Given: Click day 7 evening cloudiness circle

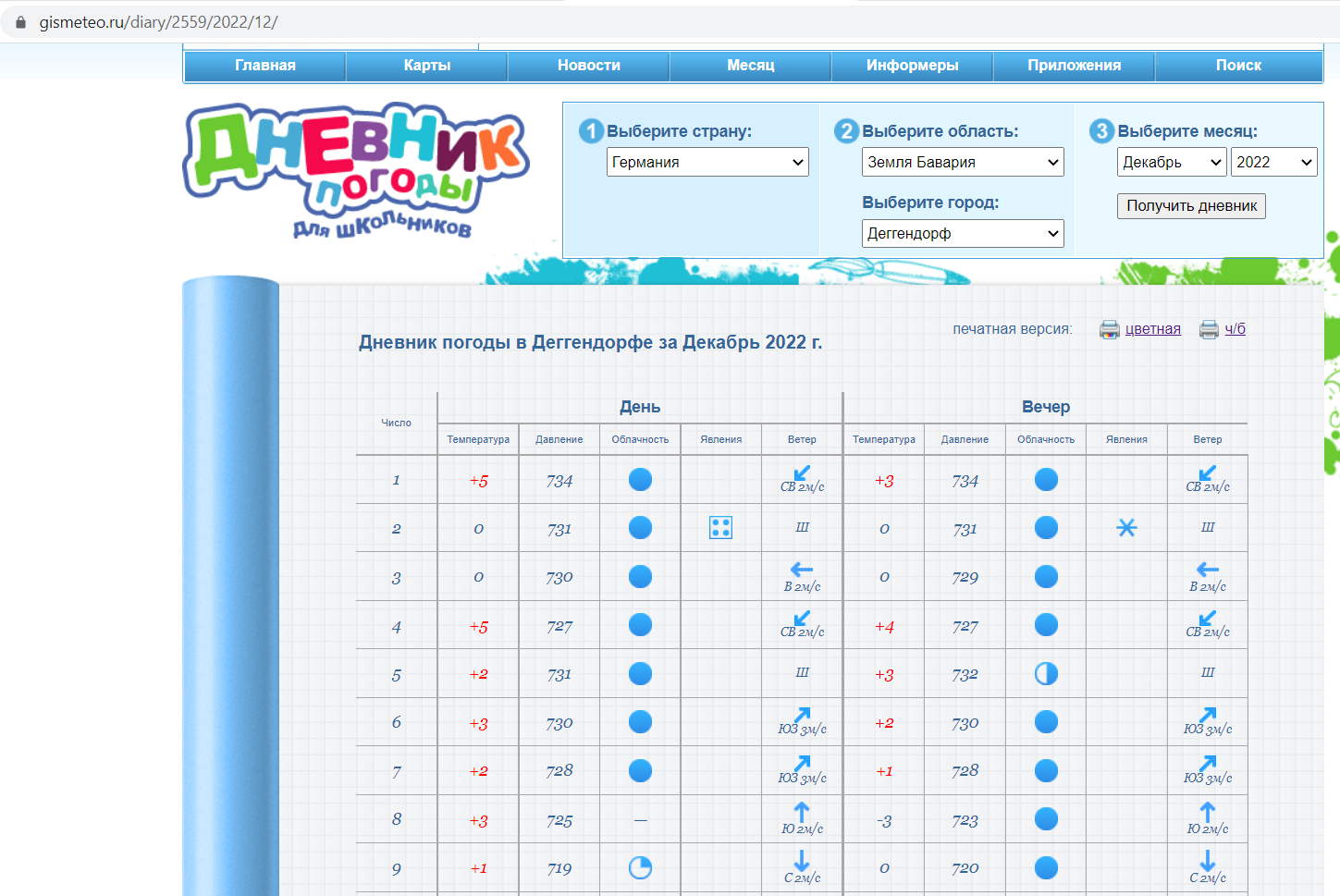Looking at the screenshot, I should point(1046,770).
